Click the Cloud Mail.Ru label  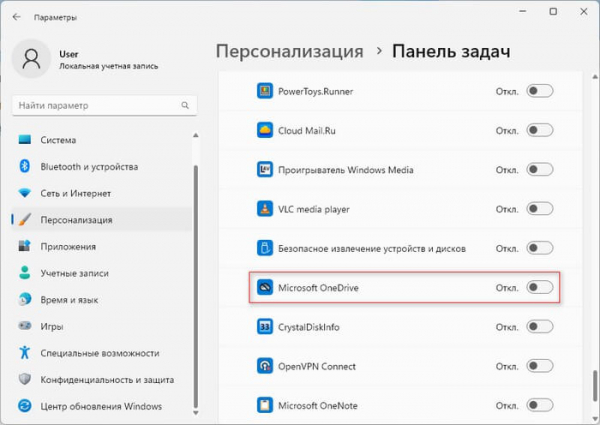click(x=307, y=131)
